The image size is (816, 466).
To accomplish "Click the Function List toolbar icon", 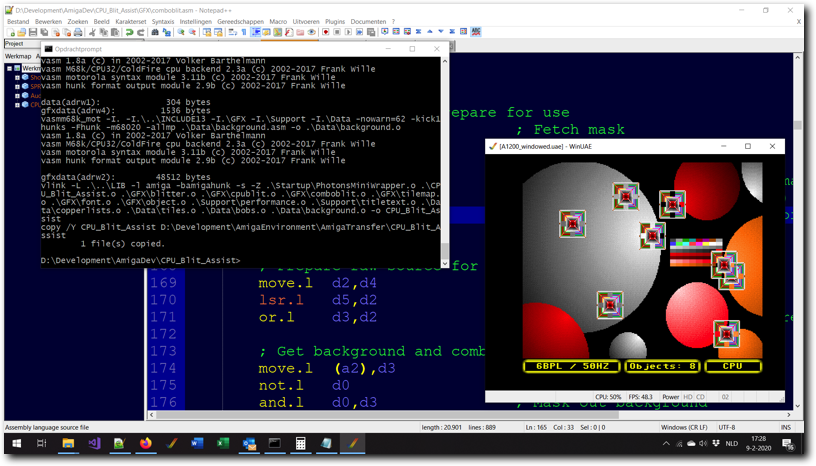I will click(289, 32).
